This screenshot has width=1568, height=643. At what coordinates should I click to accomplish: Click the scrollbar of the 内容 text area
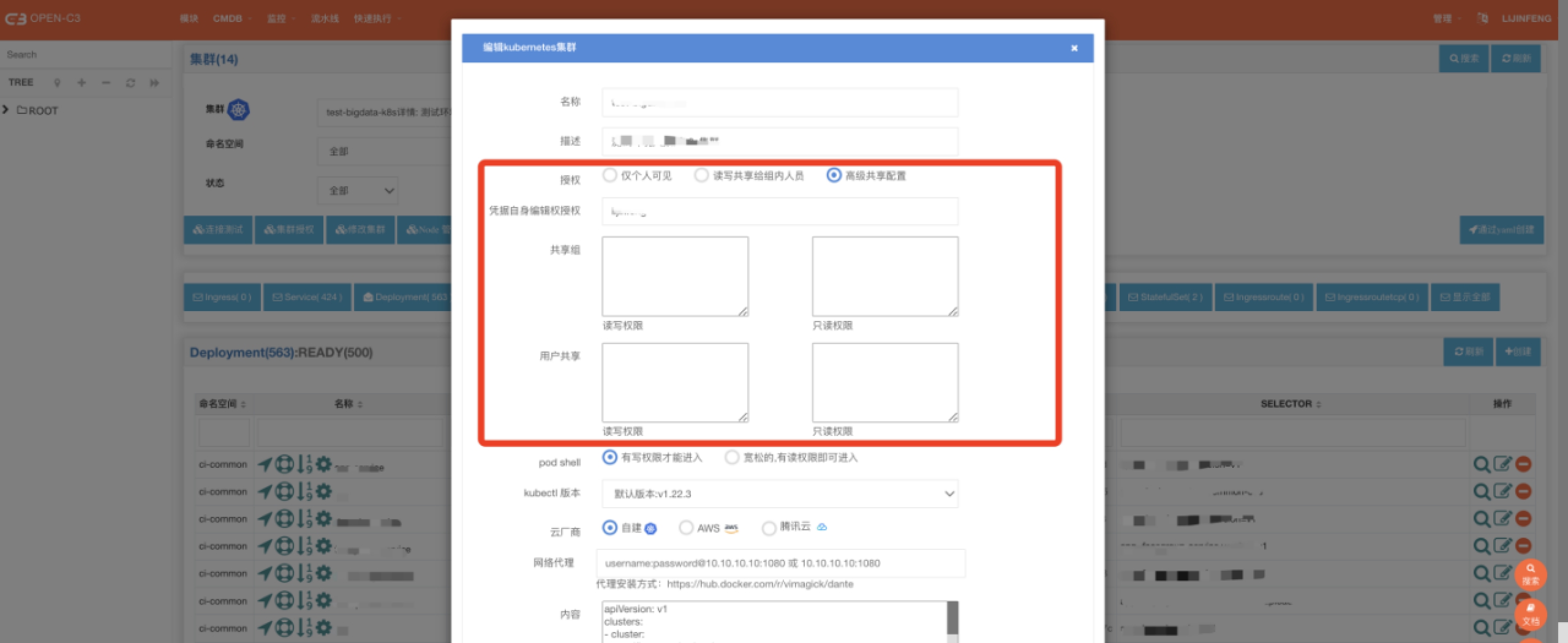952,619
